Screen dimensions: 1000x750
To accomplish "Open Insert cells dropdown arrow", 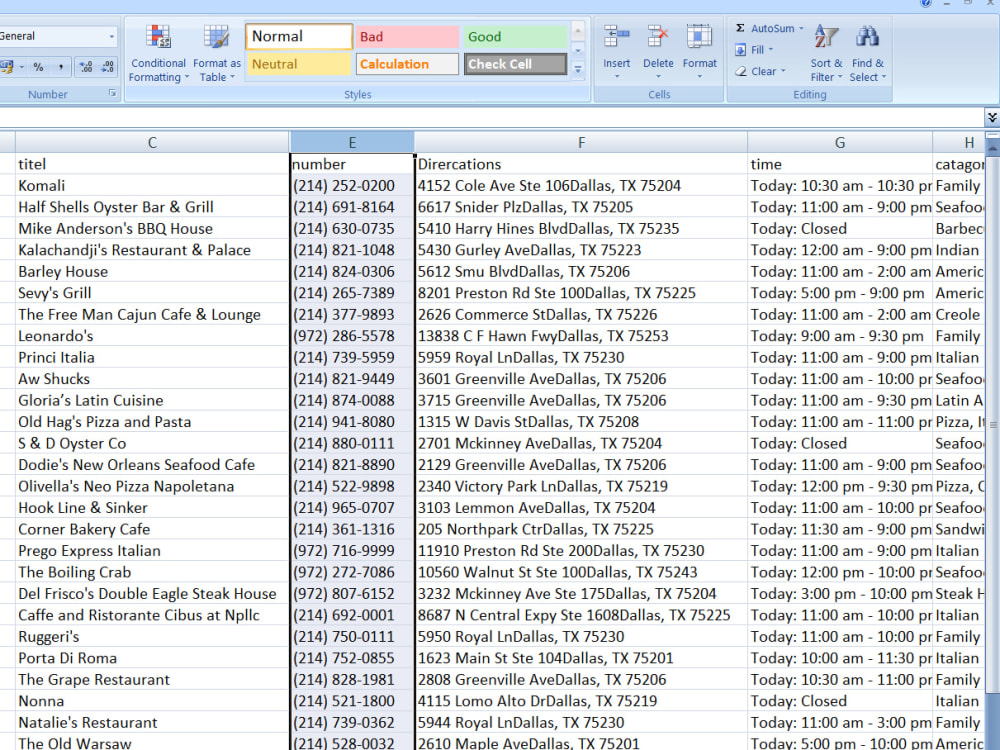I will coord(617,77).
